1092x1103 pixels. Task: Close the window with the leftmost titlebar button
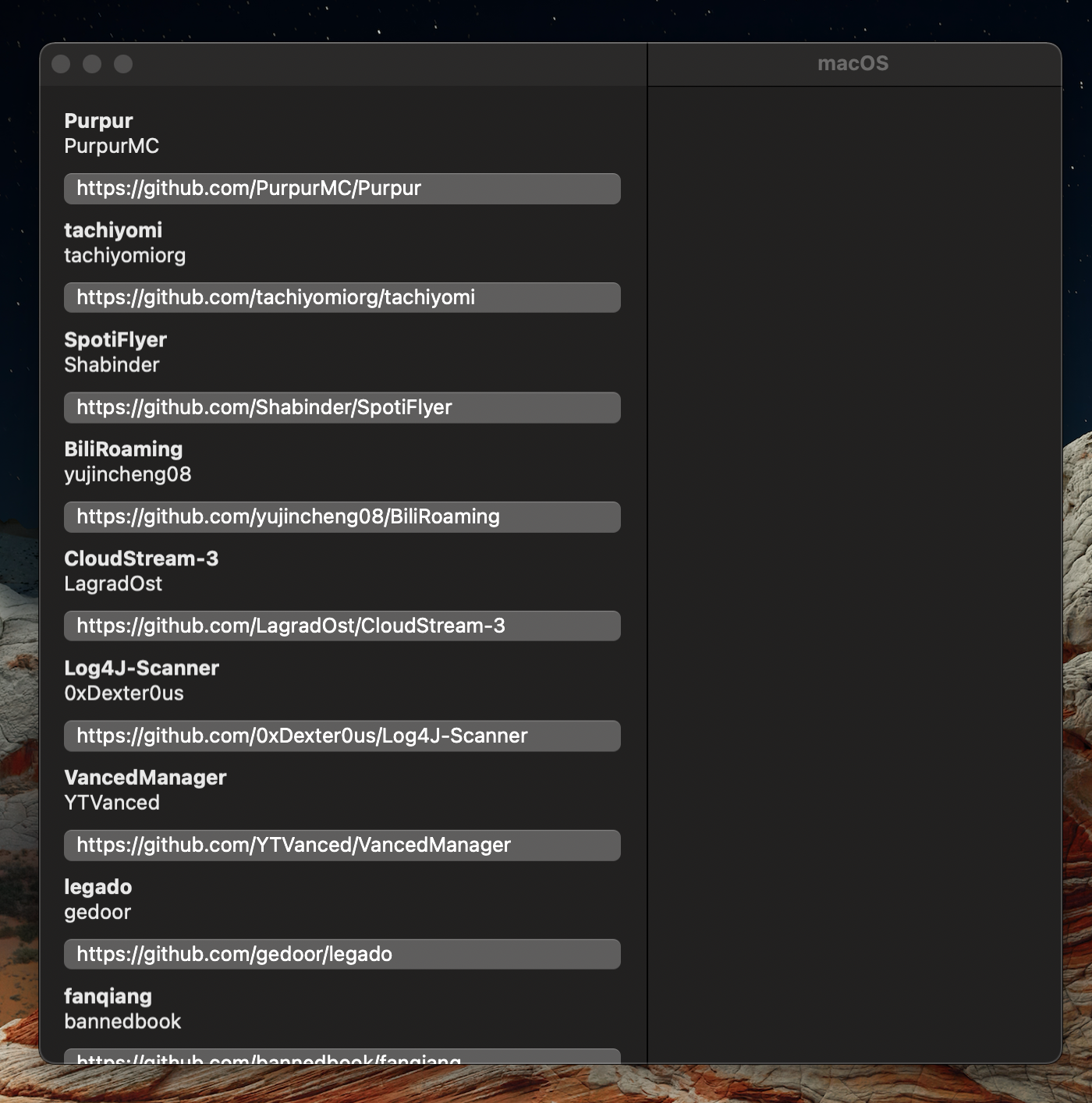(x=61, y=64)
